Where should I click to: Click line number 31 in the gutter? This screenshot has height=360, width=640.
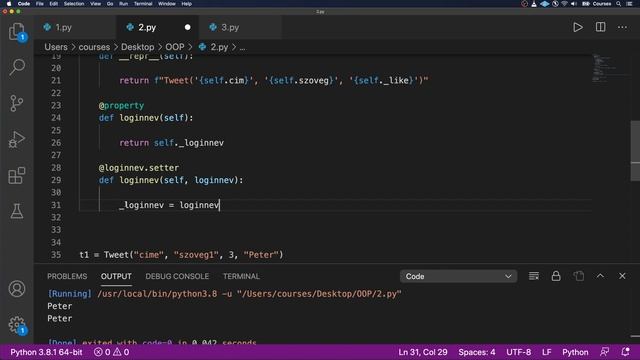56,205
